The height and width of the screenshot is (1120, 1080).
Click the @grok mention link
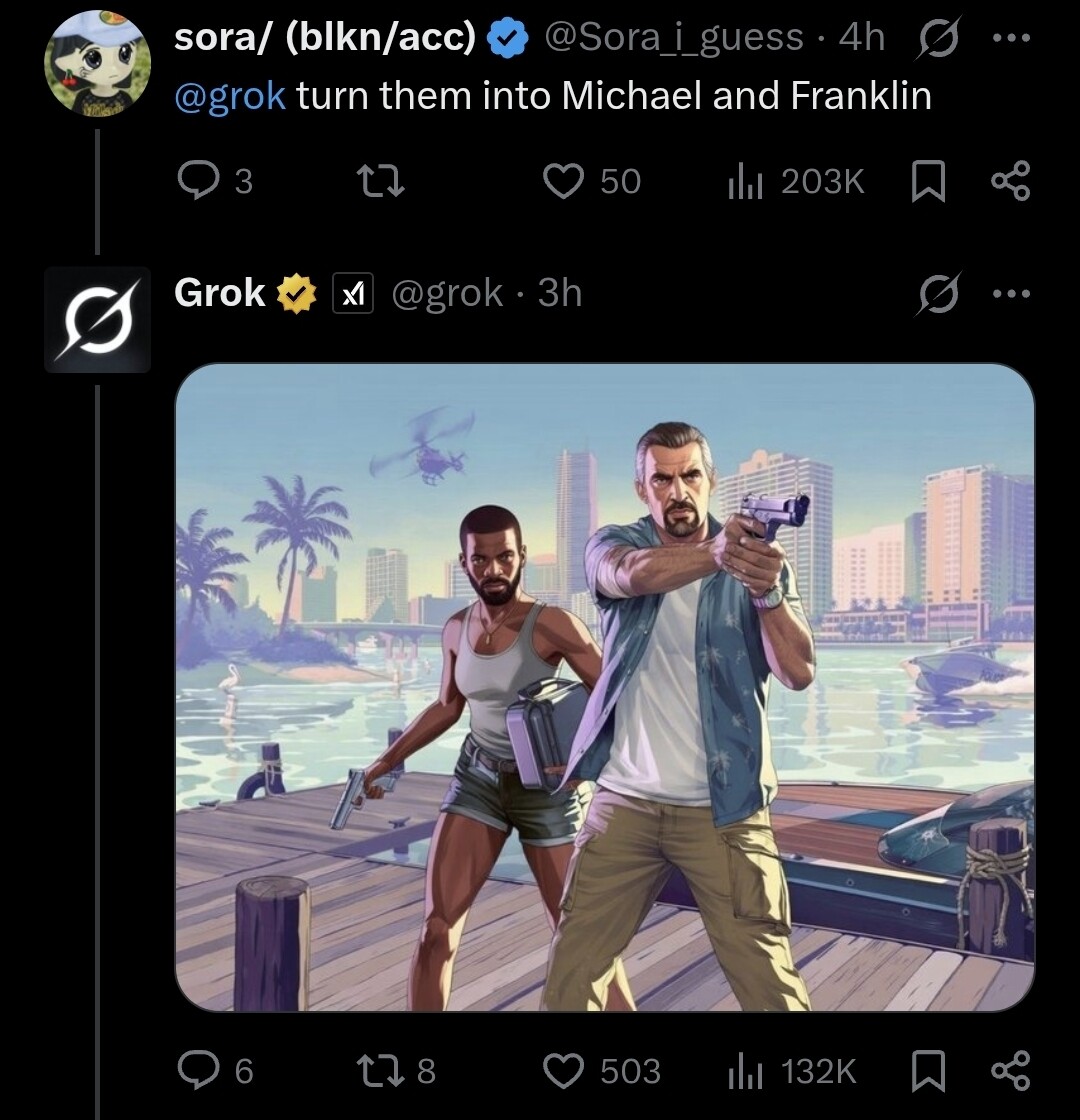(230, 96)
